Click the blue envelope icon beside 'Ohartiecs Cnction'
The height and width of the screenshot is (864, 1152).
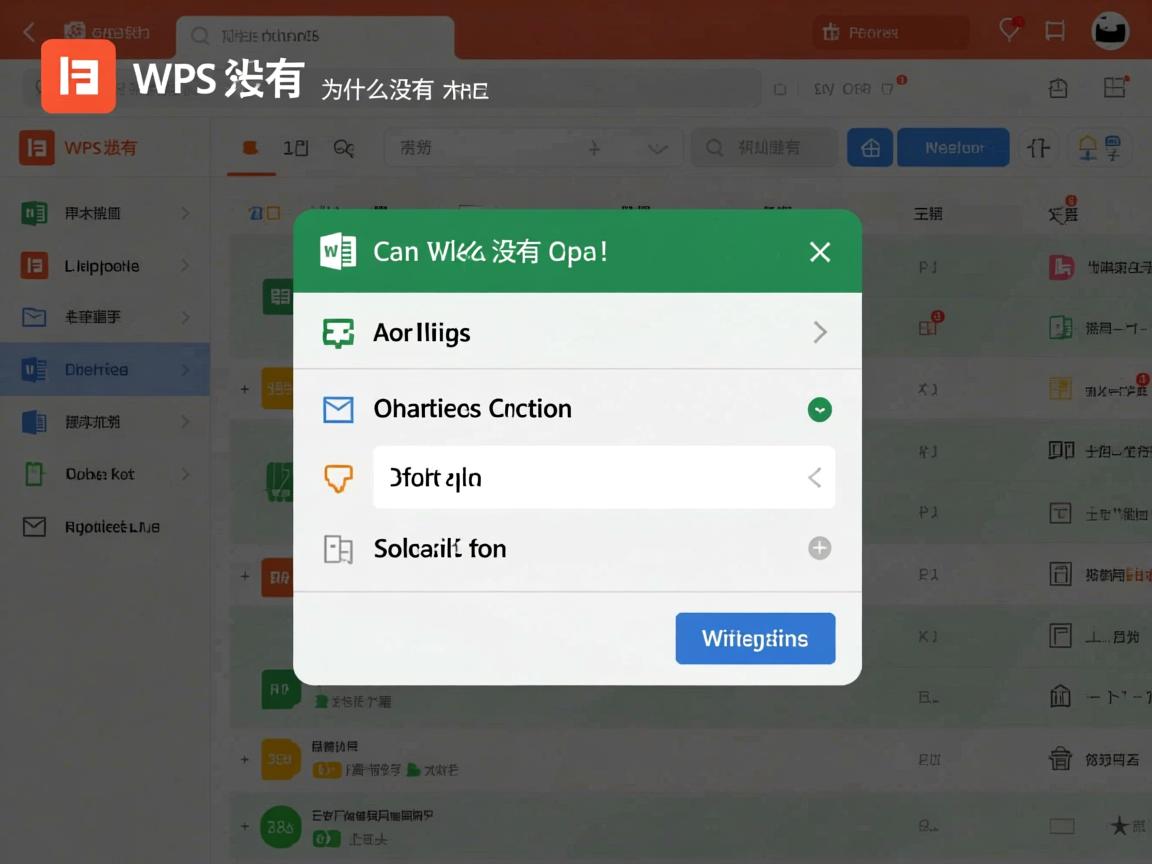click(338, 408)
